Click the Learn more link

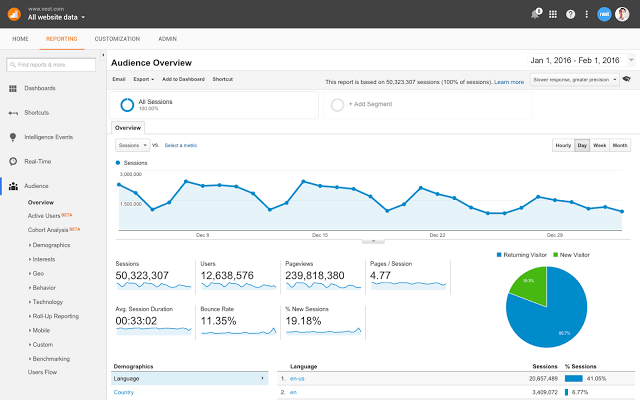click(509, 81)
